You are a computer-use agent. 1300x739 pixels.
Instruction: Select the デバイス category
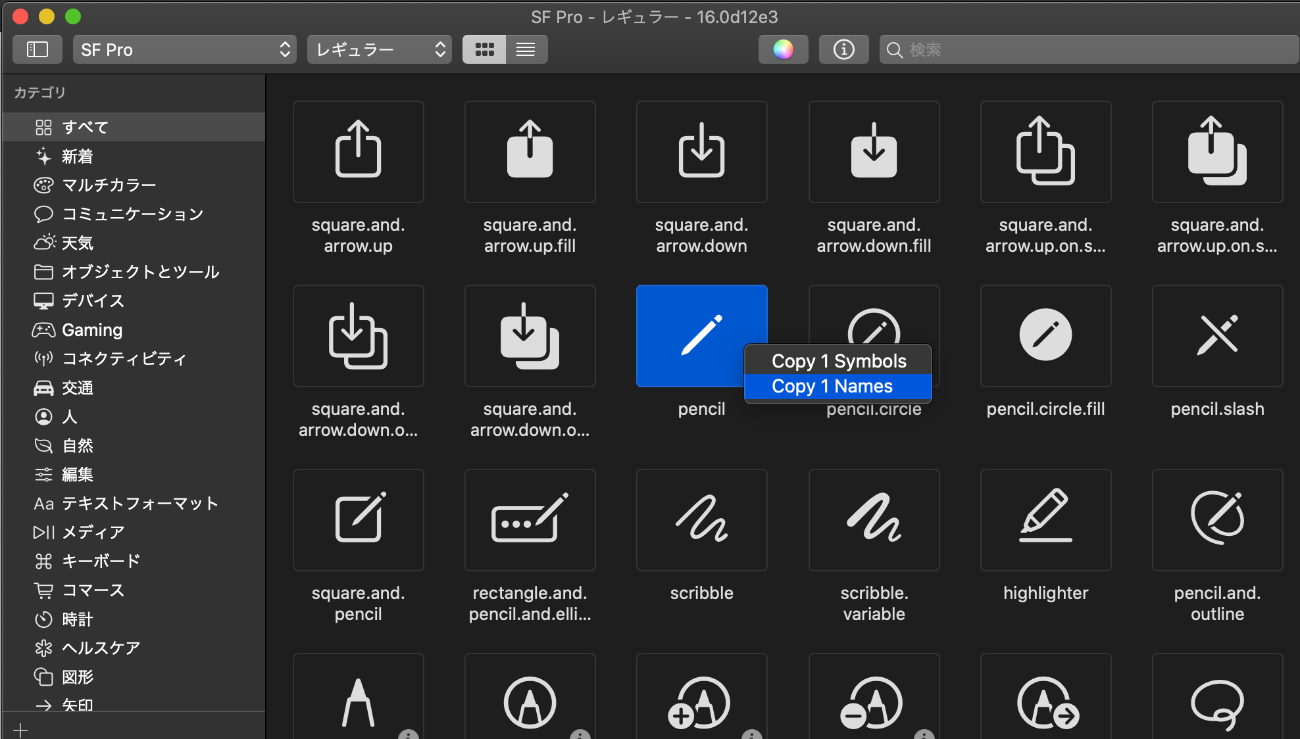[133, 301]
